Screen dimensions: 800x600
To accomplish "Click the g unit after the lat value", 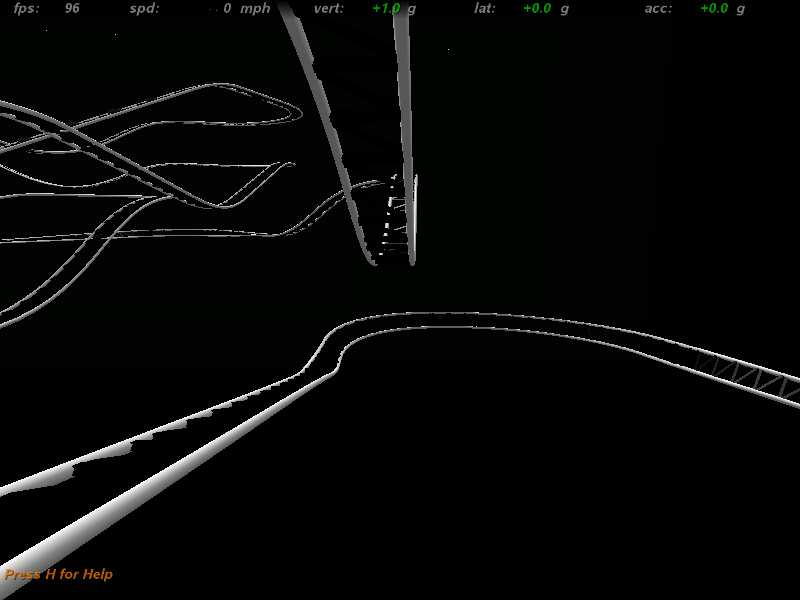I will pos(564,8).
